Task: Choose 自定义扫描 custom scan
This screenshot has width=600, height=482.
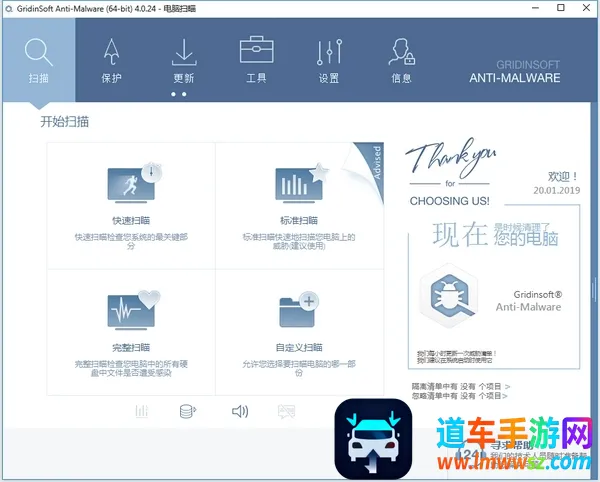Action: coord(299,328)
